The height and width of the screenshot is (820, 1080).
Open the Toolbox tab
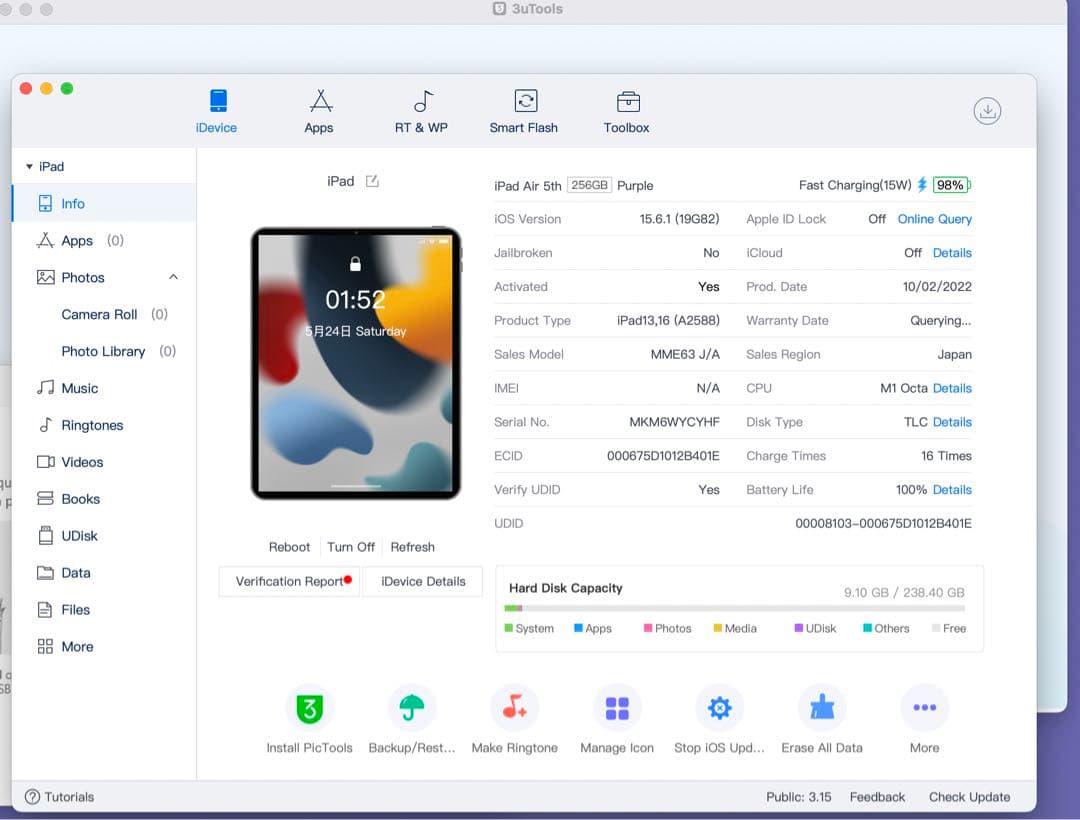coord(627,112)
